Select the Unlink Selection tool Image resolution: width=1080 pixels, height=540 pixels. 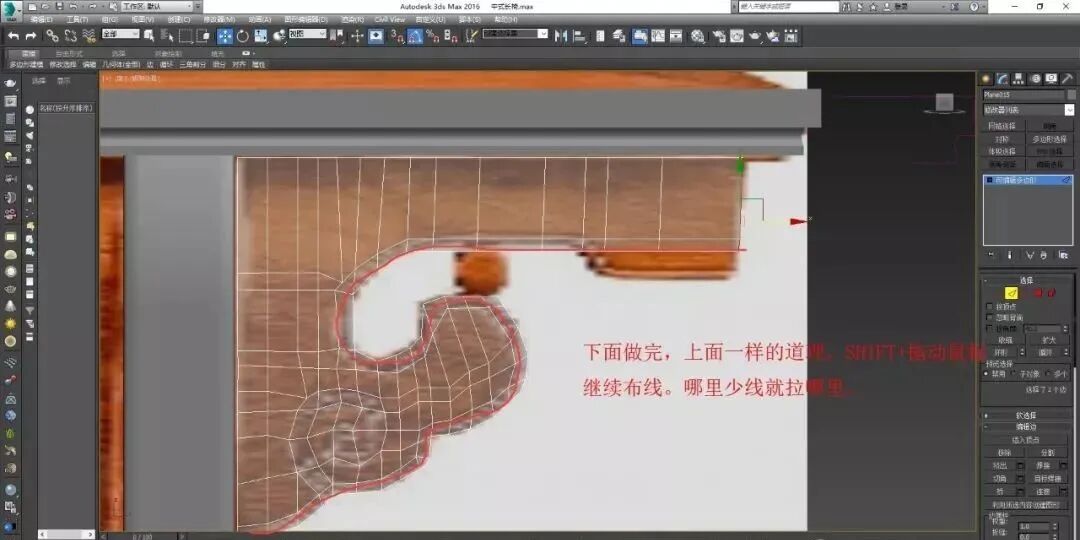[x=71, y=36]
